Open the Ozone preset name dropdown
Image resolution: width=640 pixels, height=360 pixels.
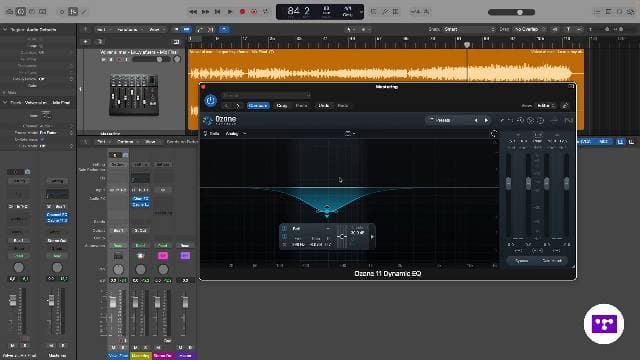click(x=449, y=120)
